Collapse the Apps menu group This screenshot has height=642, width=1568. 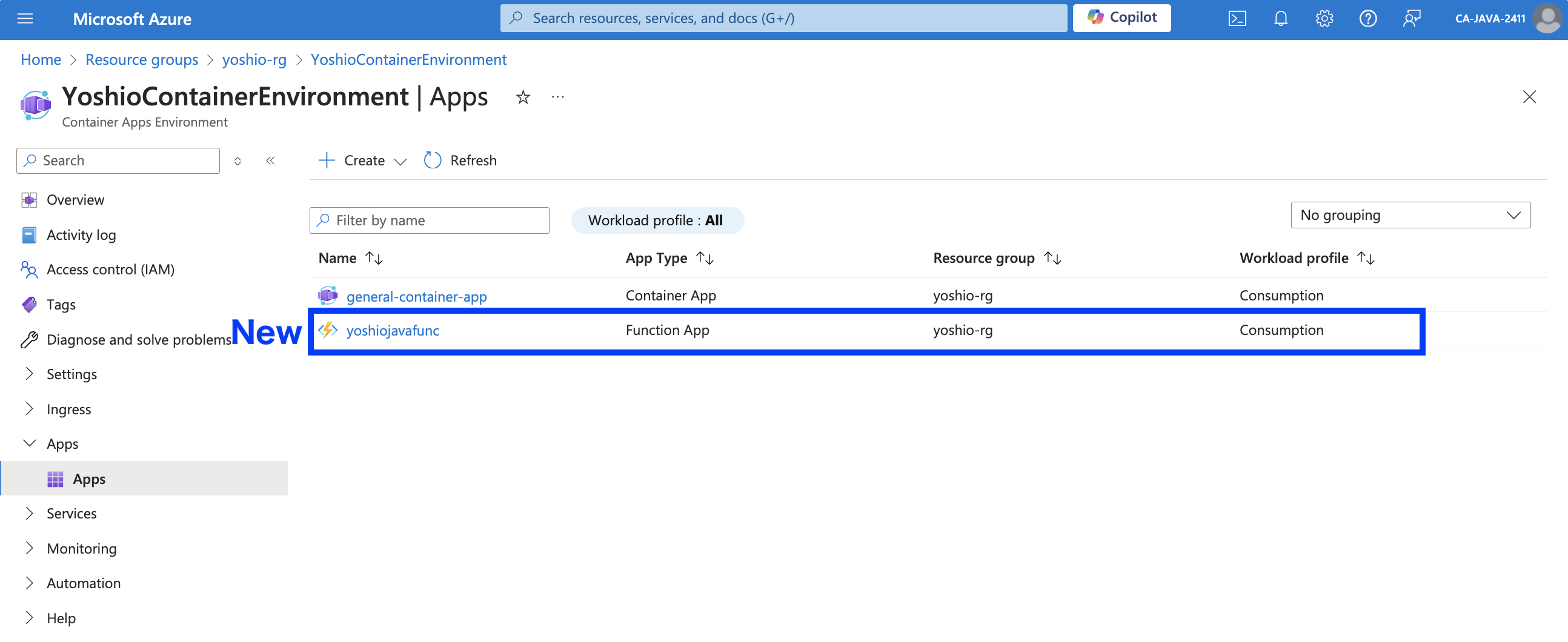29,443
